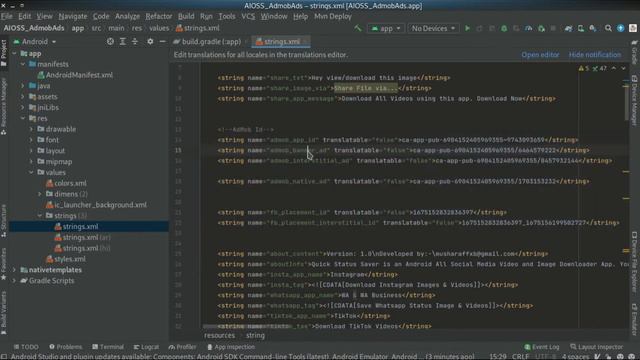
Task: Collapse the values folder
Action: pyautogui.click(x=31, y=172)
